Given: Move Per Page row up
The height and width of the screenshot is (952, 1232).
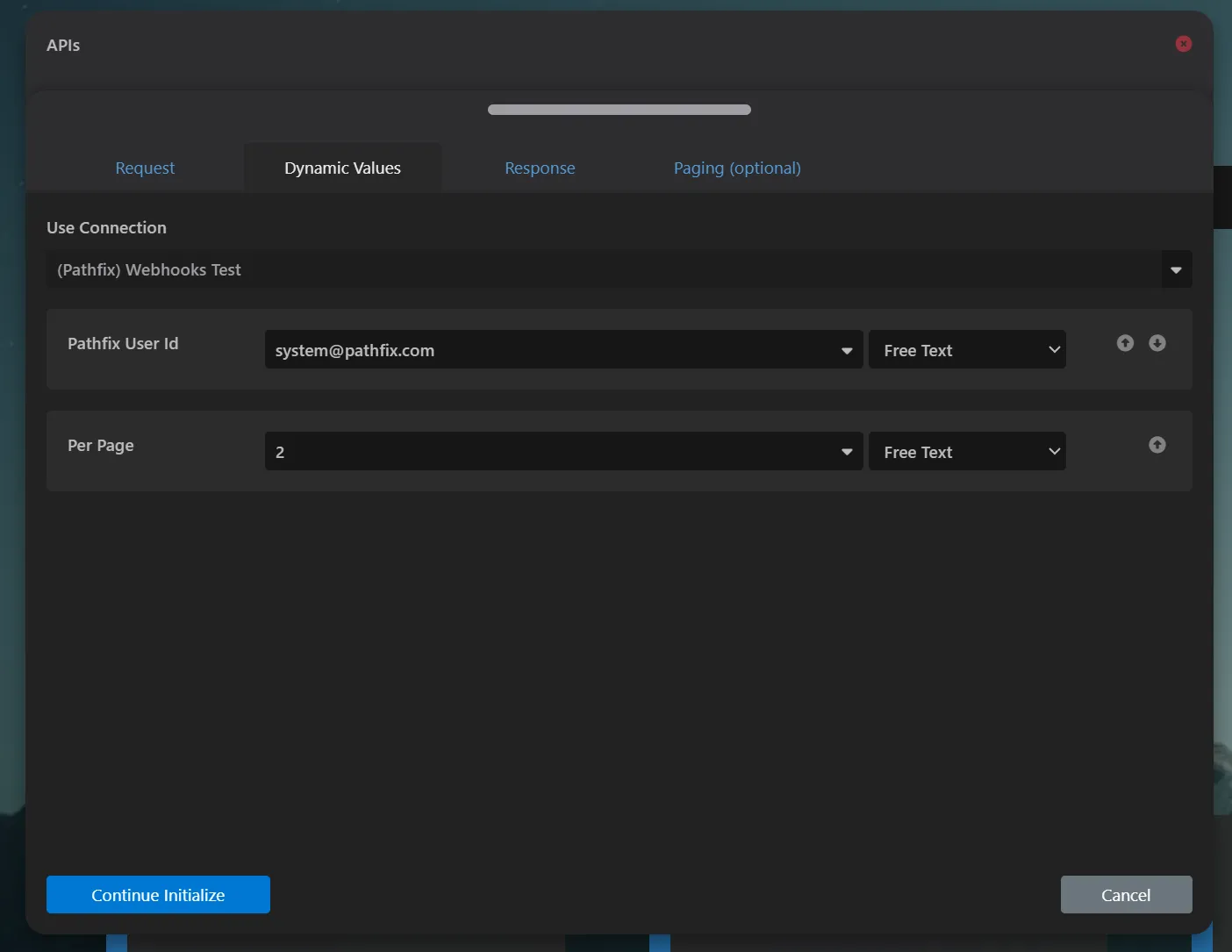Looking at the screenshot, I should (1157, 445).
